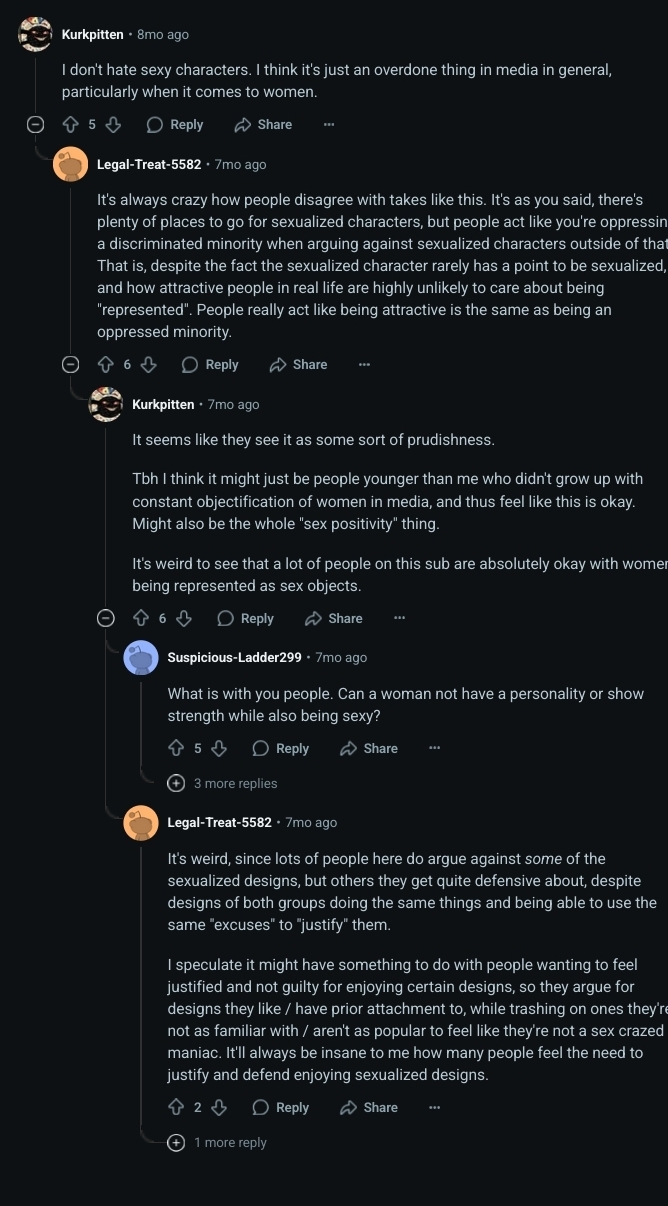Screen dimensions: 668x1206
Task: Click Kurkpitten's avatar at the top comment
Action: 35,35
